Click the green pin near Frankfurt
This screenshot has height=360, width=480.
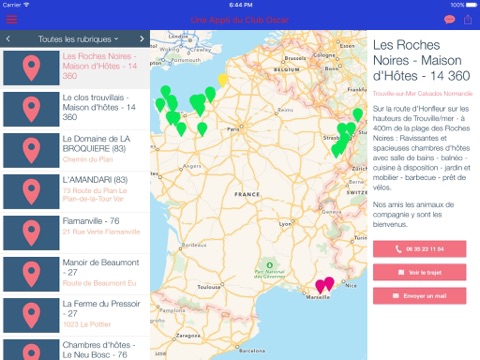(x=358, y=115)
